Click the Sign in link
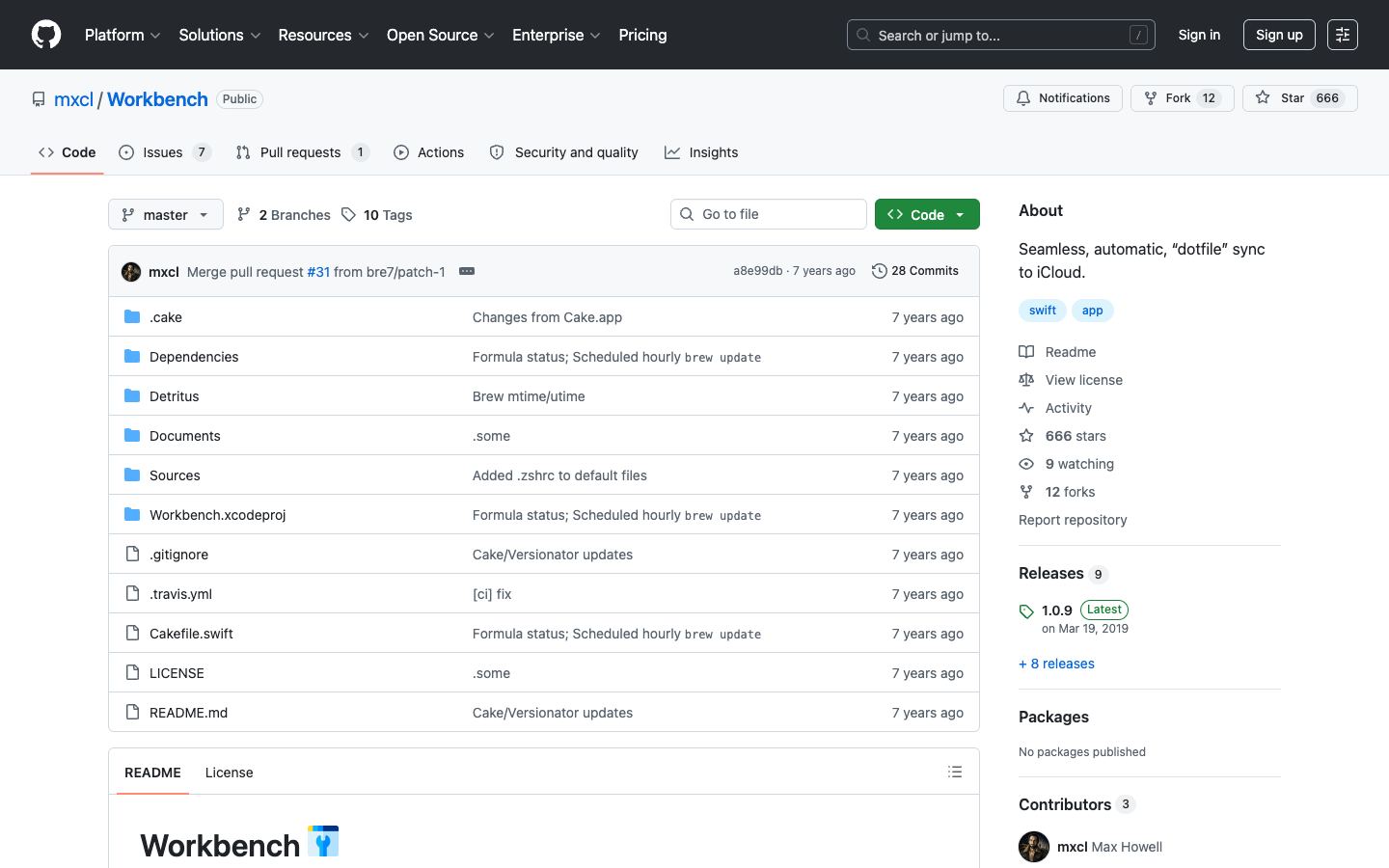1389x868 pixels. [x=1199, y=35]
